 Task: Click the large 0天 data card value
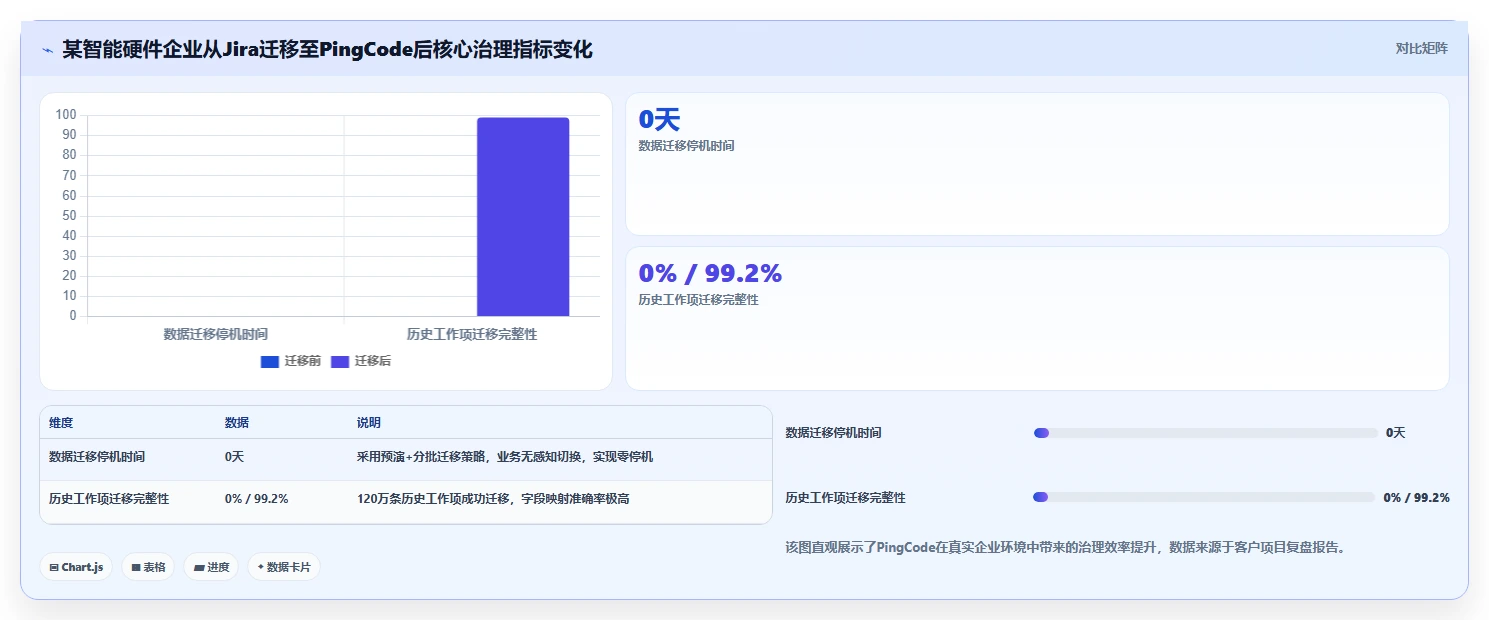coord(659,120)
